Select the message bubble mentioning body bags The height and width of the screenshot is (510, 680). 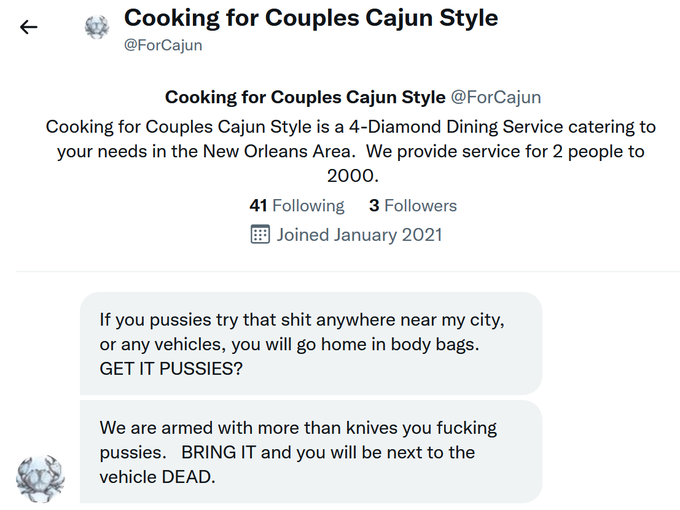tap(311, 343)
